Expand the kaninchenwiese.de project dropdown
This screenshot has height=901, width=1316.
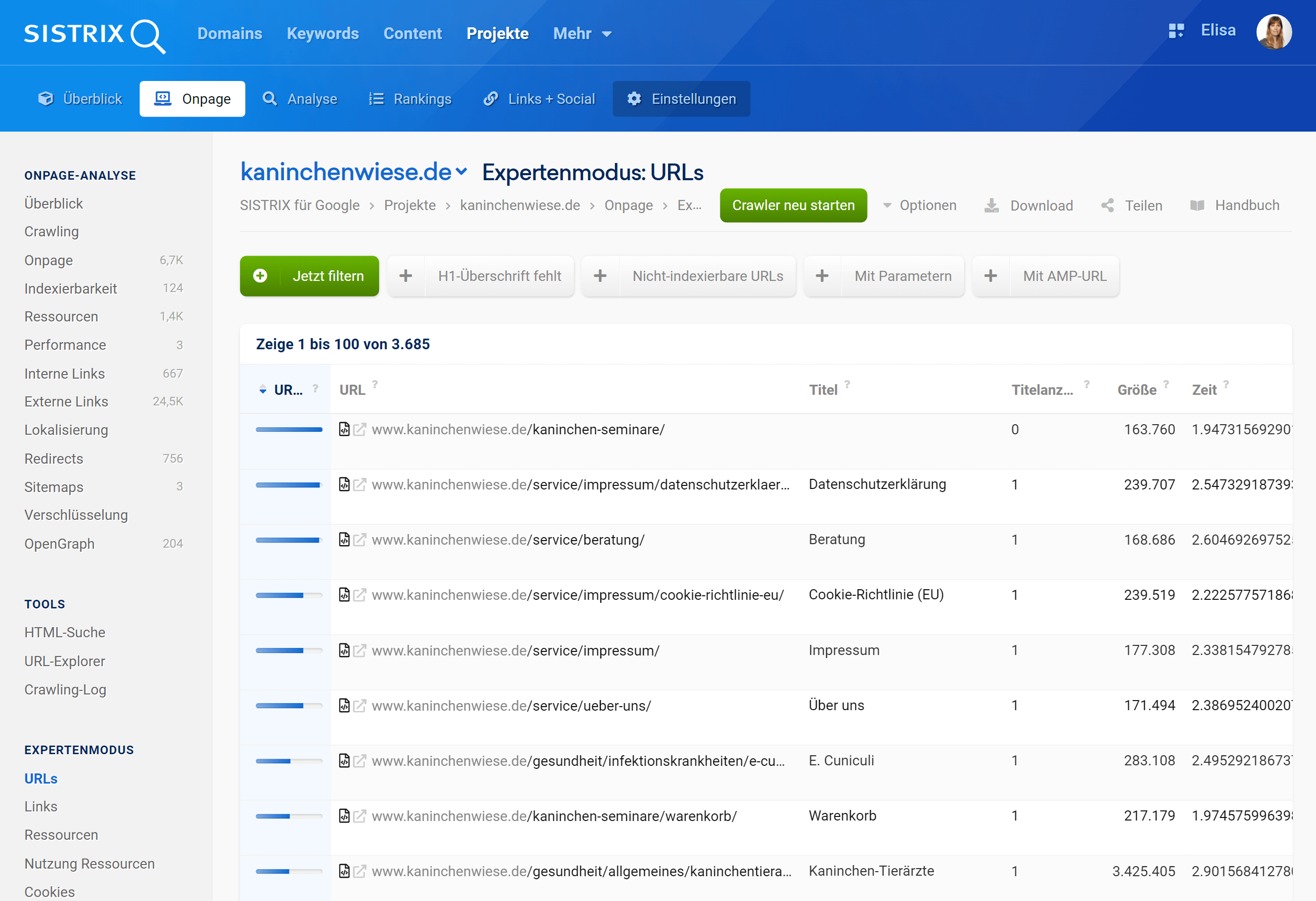point(461,171)
